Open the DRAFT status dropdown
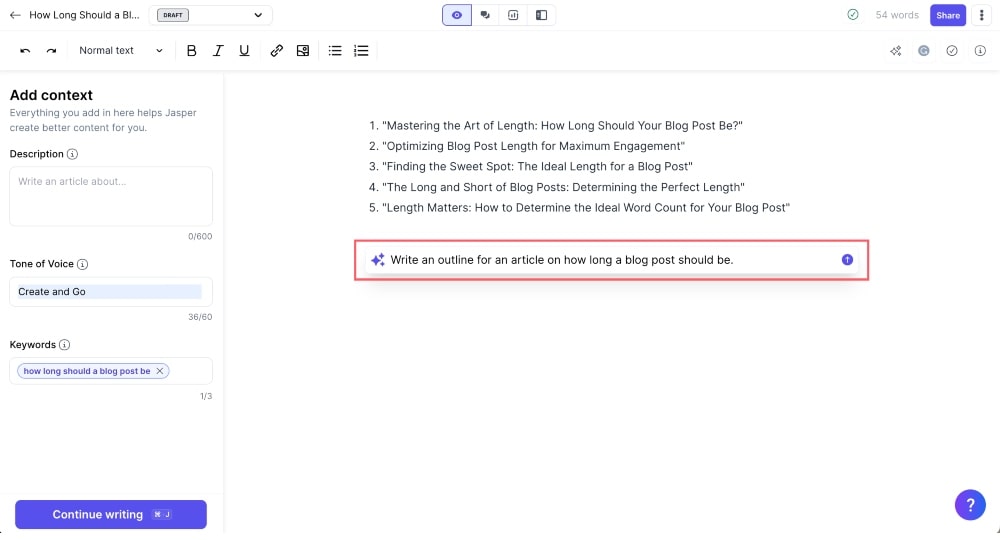This screenshot has height=540, width=1000. (210, 15)
